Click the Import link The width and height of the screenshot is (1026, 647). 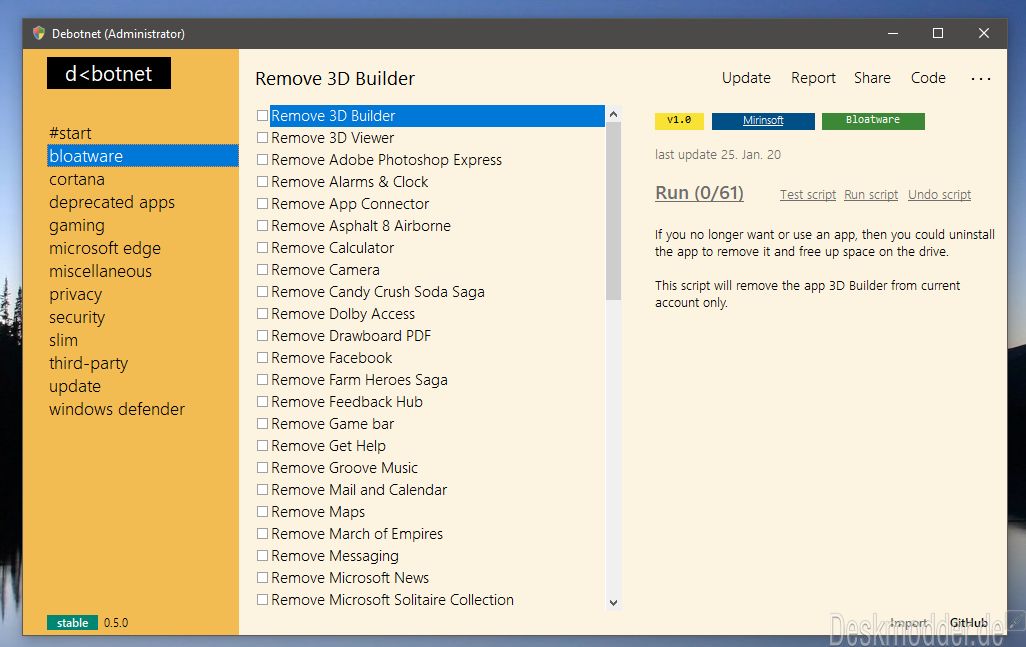(x=909, y=623)
